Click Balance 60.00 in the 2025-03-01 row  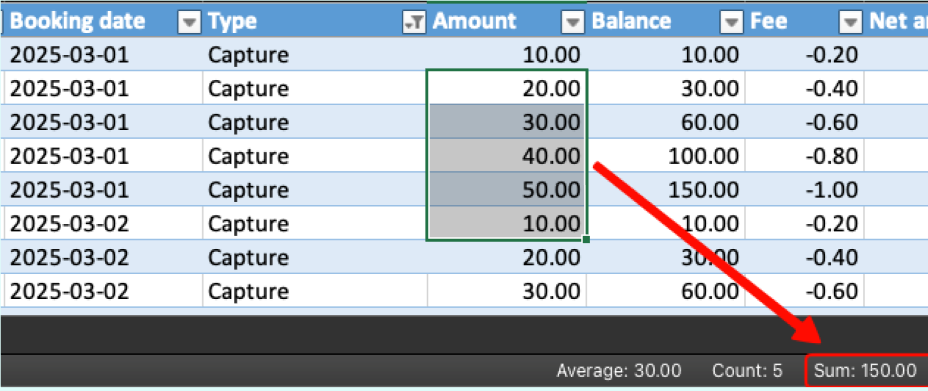coord(665,122)
